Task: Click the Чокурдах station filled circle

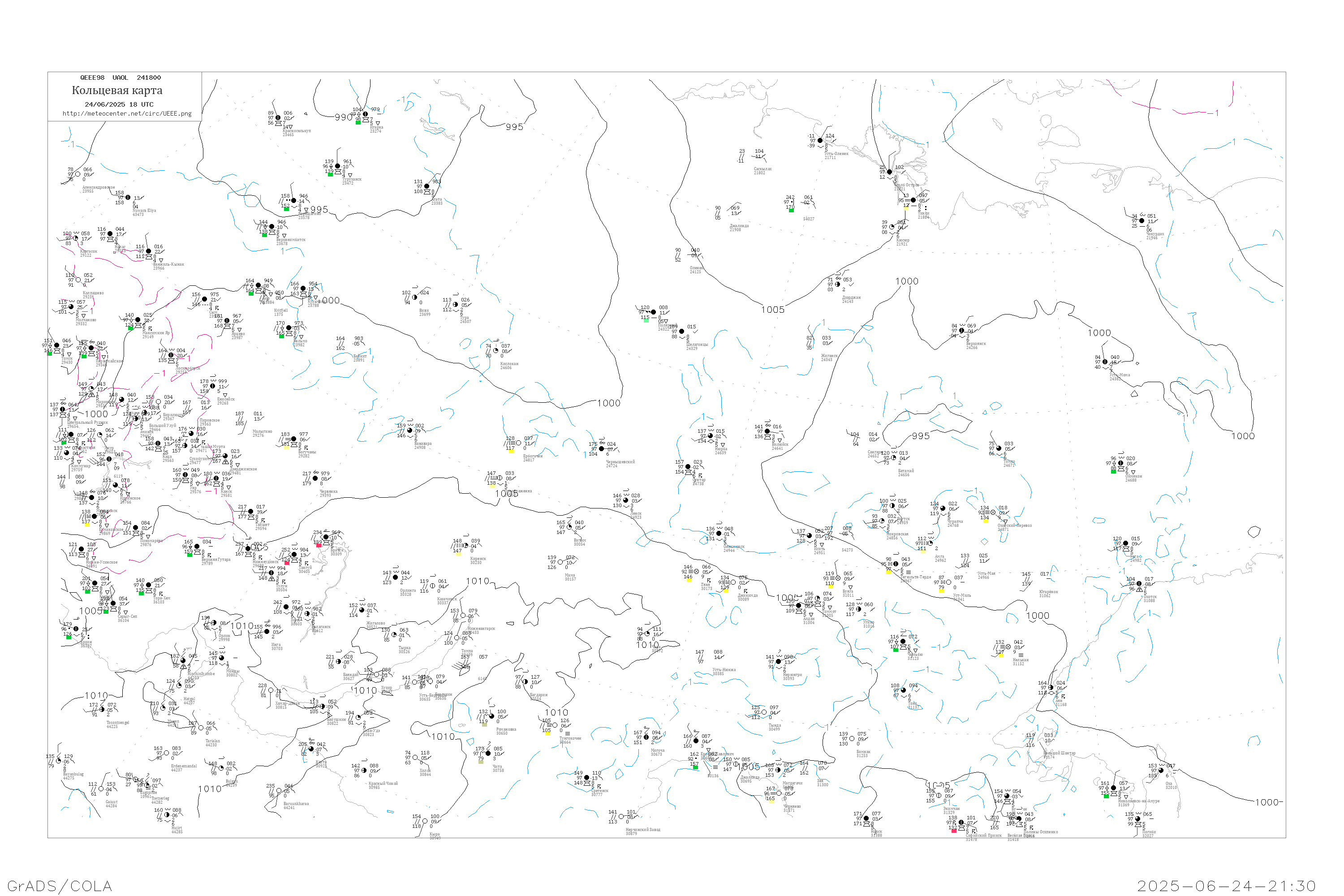Action: pyautogui.click(x=1142, y=220)
